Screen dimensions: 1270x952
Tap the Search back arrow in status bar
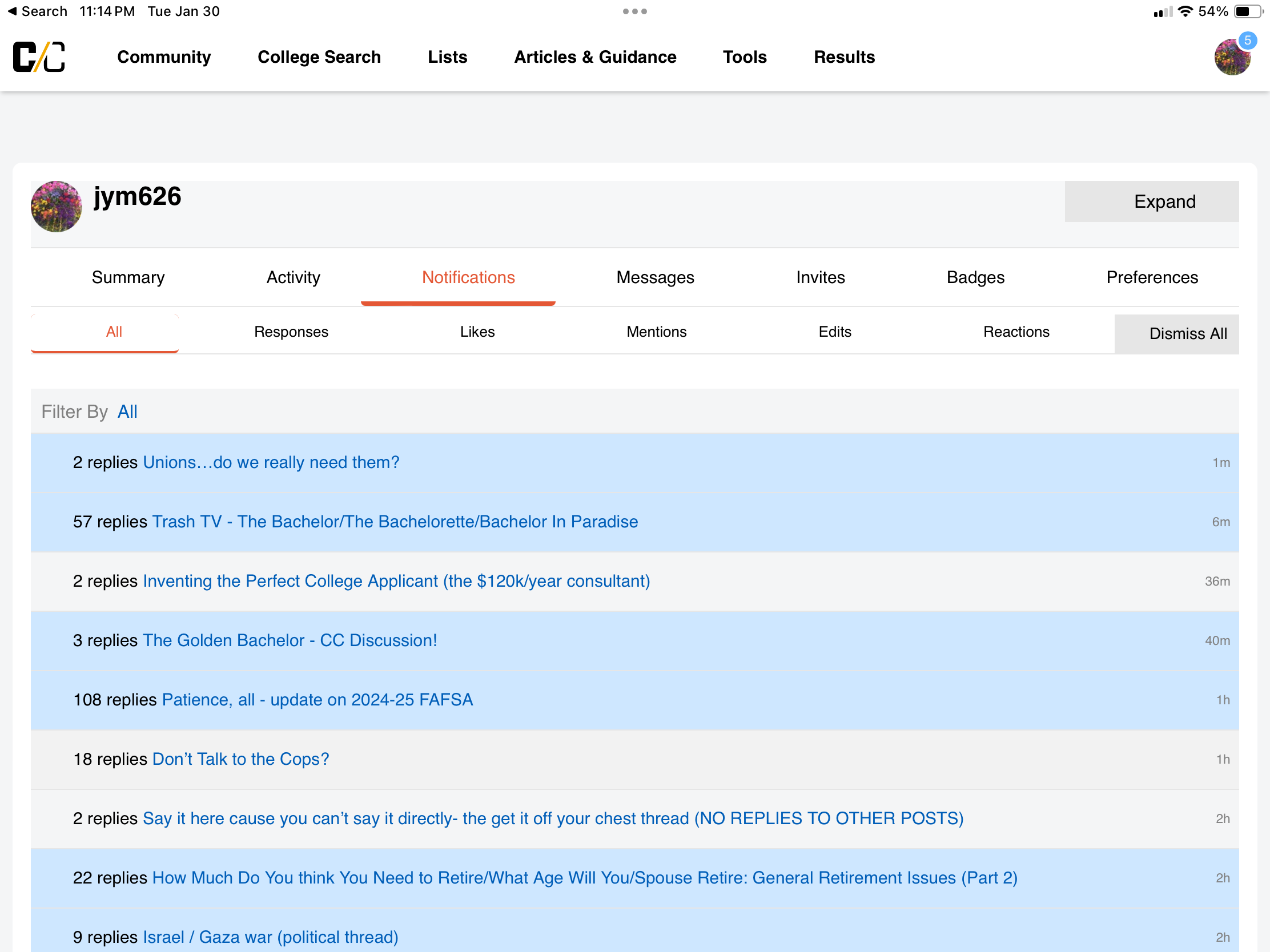point(13,11)
